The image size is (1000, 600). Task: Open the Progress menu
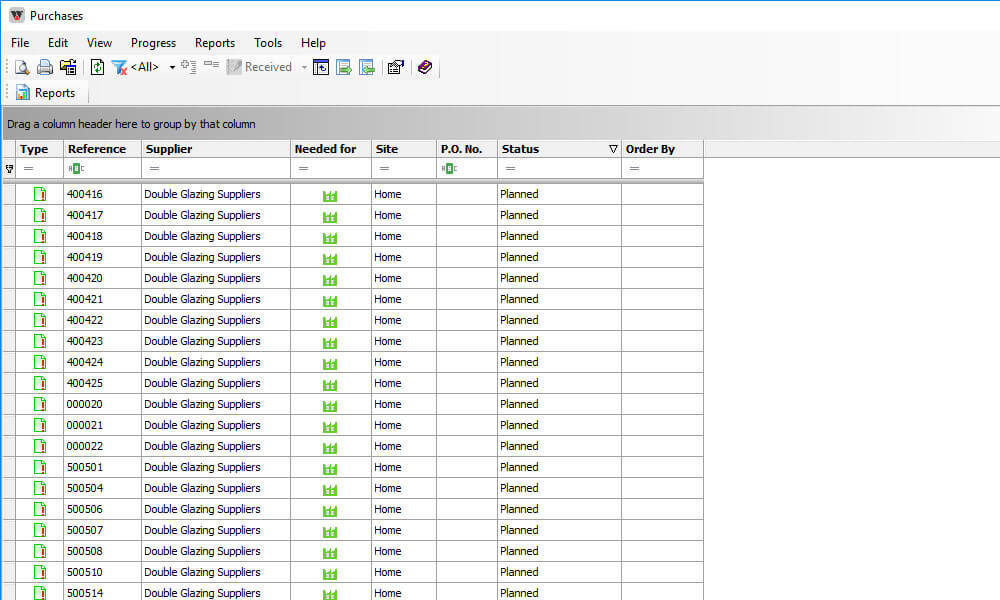153,43
